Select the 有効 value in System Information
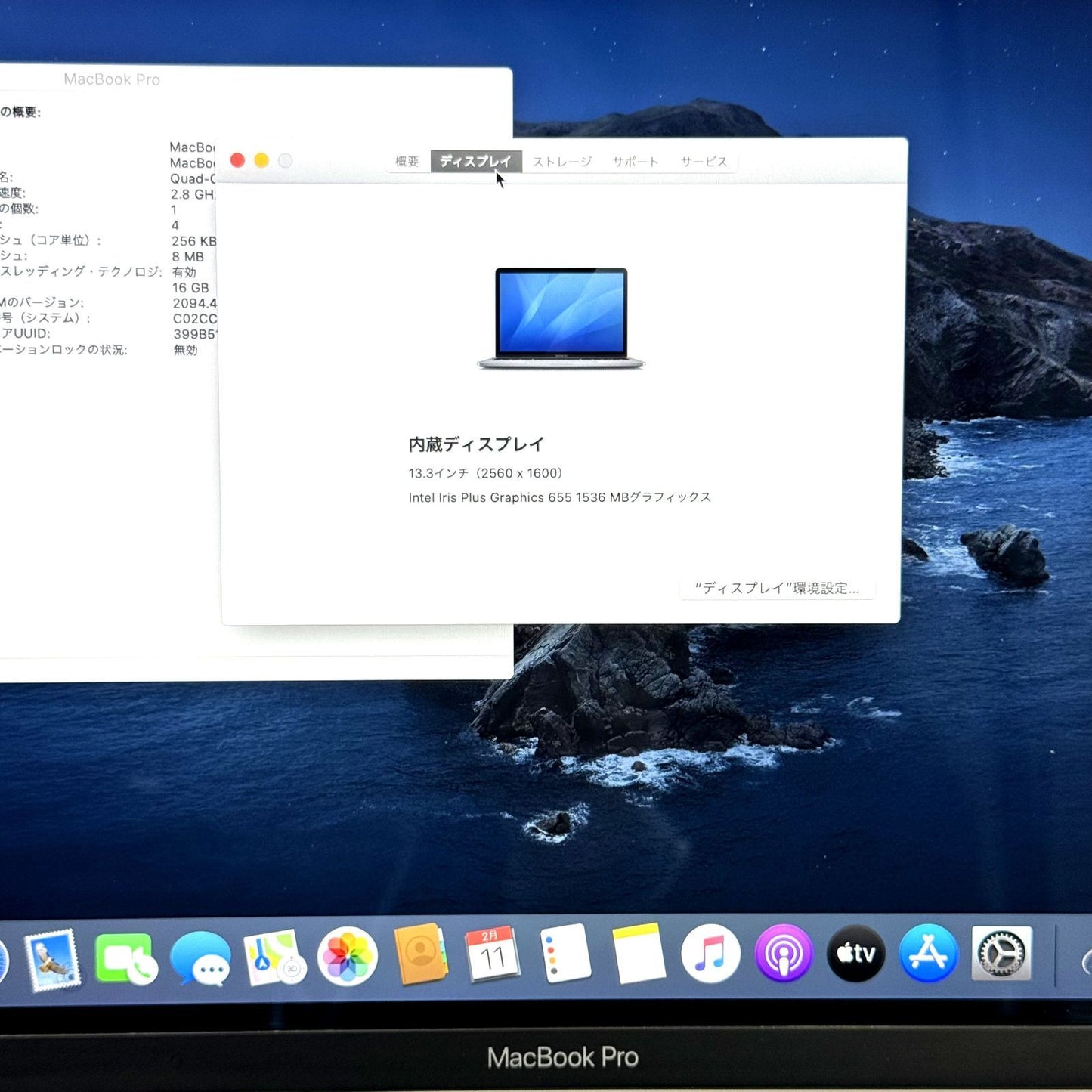Viewport: 1092px width, 1092px height. tap(184, 272)
